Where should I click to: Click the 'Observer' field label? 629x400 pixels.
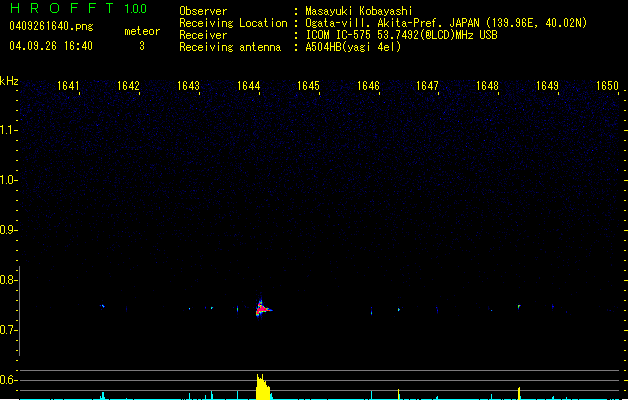203,11
